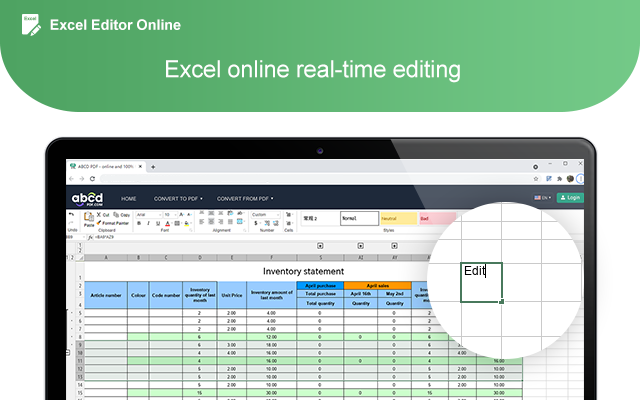Select the Neutral cell style
Image resolution: width=640 pixels, height=400 pixels.
pos(398,218)
